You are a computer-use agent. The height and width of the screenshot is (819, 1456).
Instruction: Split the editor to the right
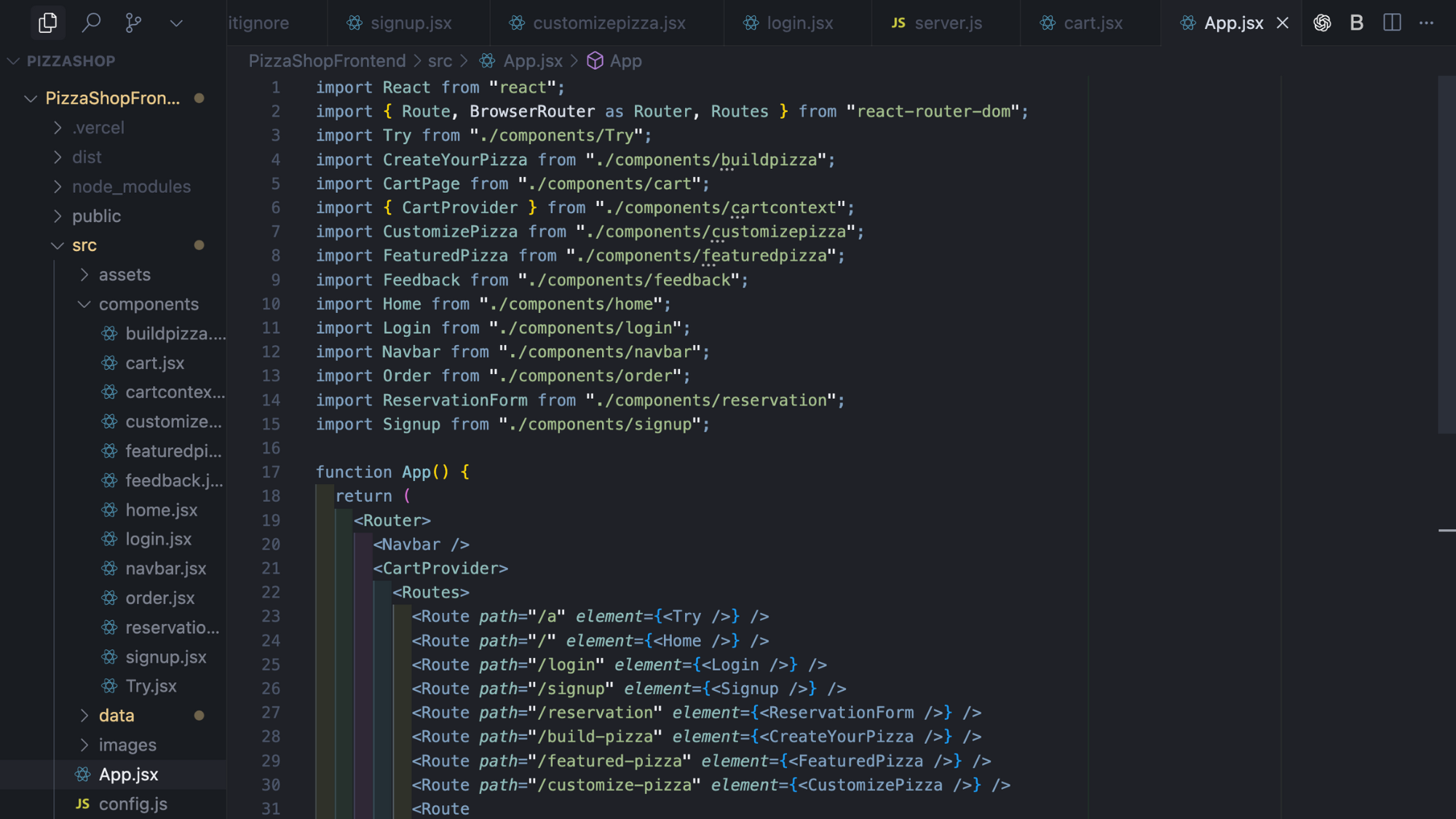(1392, 23)
